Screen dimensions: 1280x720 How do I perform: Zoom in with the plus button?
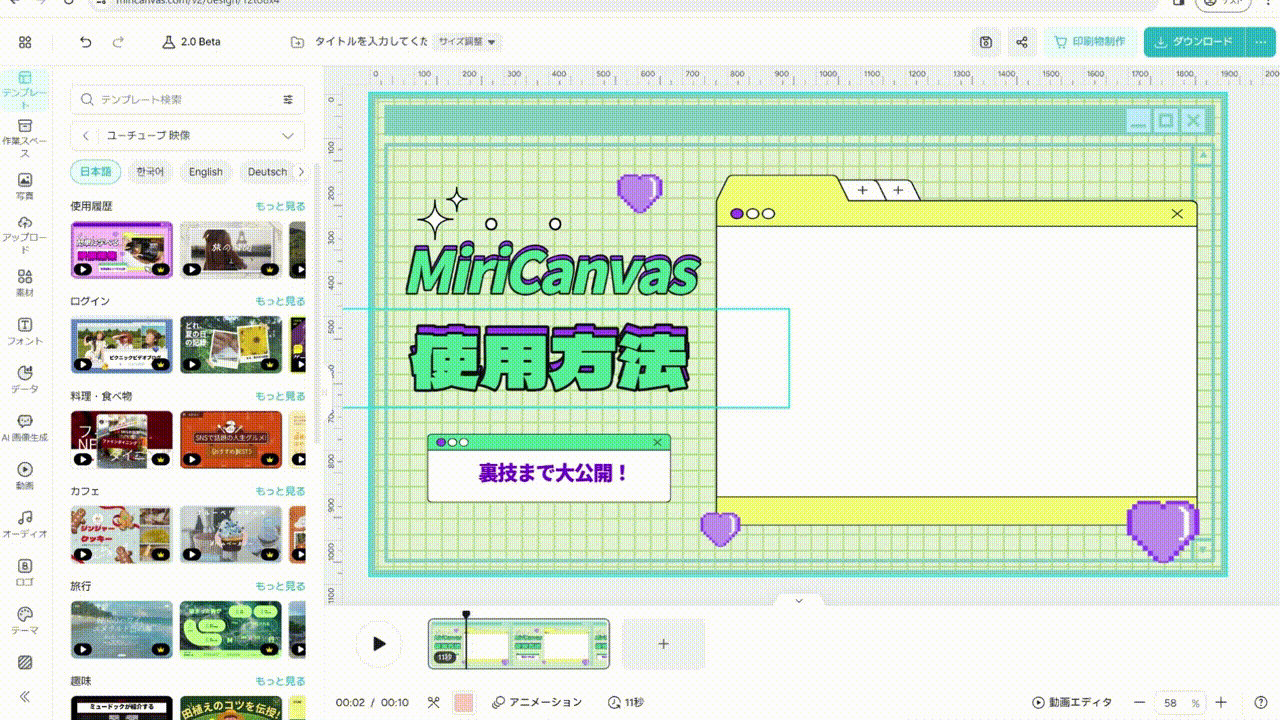pos(1220,703)
